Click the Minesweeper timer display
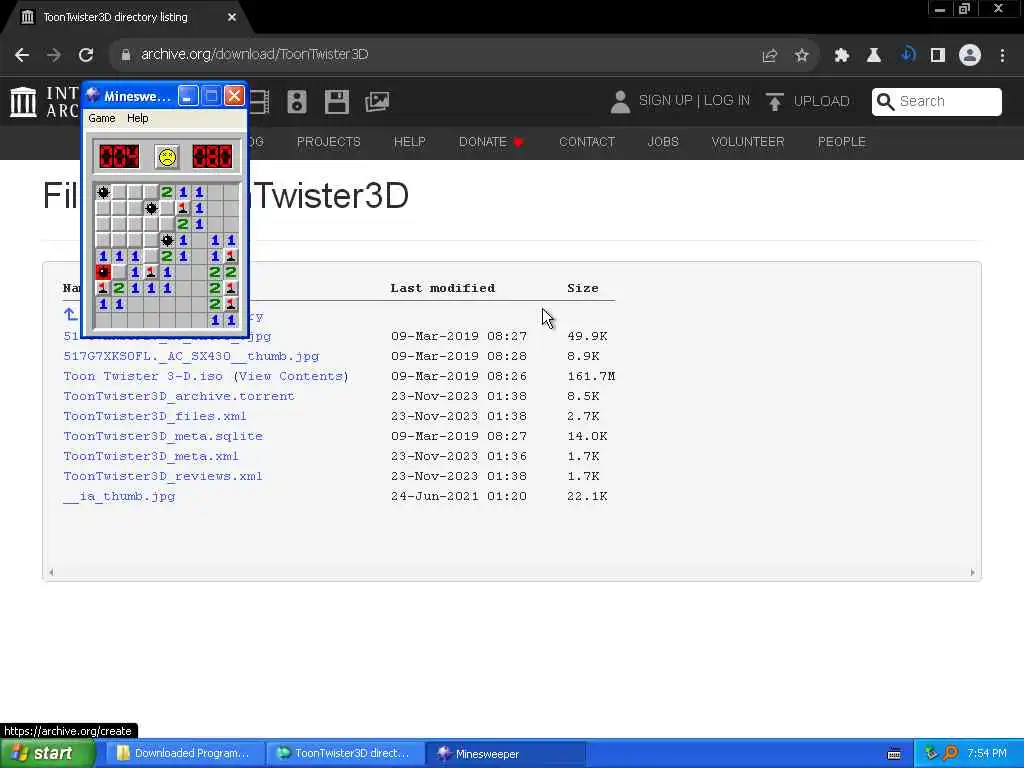Viewport: 1024px width, 768px height. pyautogui.click(x=212, y=157)
